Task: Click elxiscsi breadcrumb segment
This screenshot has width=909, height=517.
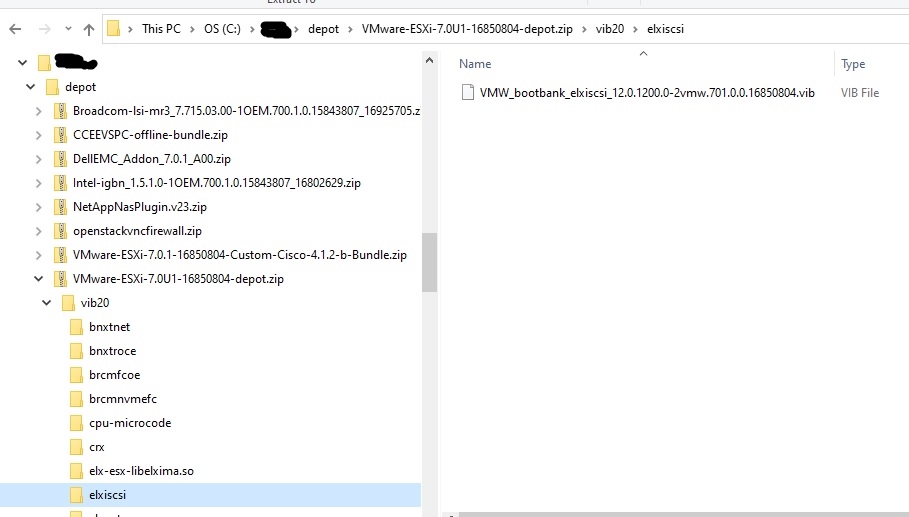Action: pos(666,29)
